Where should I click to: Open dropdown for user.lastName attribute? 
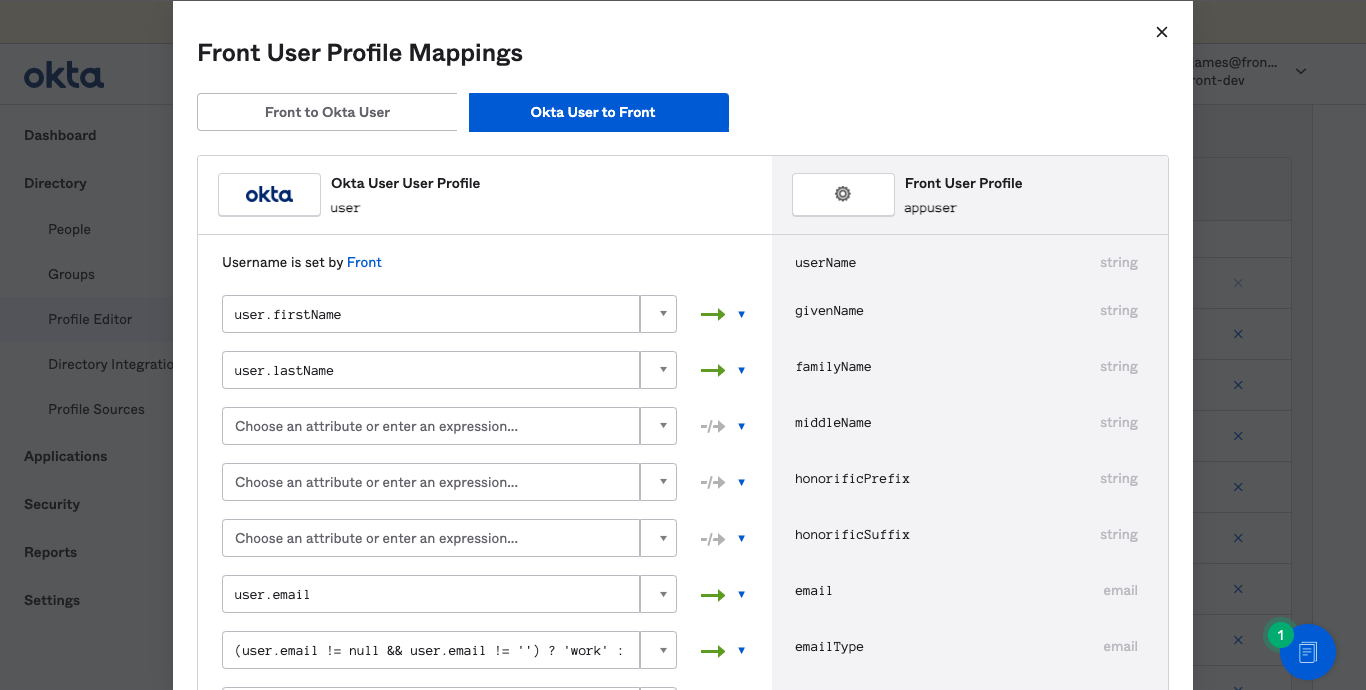tap(659, 370)
